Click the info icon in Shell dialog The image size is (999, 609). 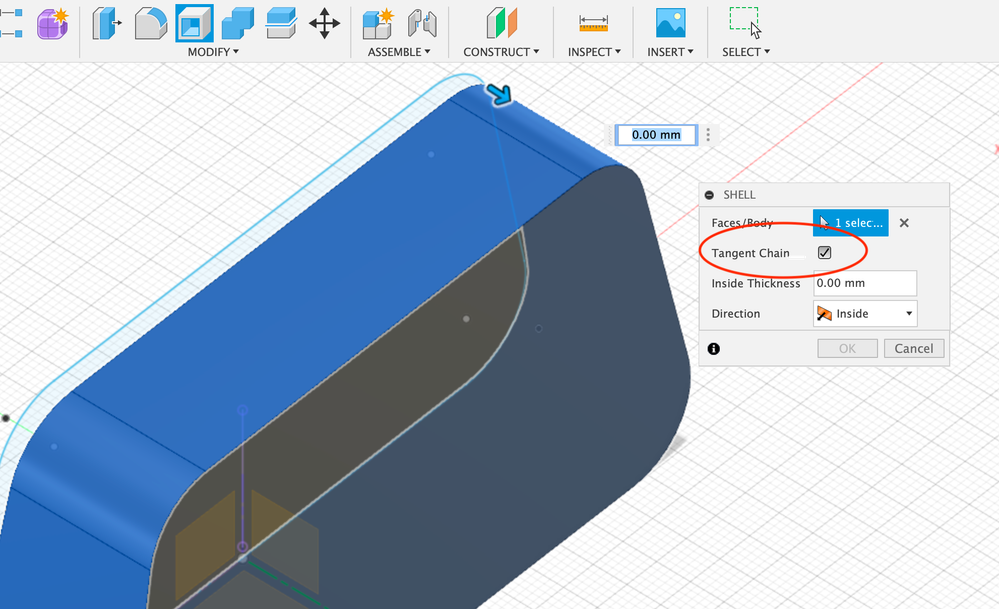click(714, 348)
